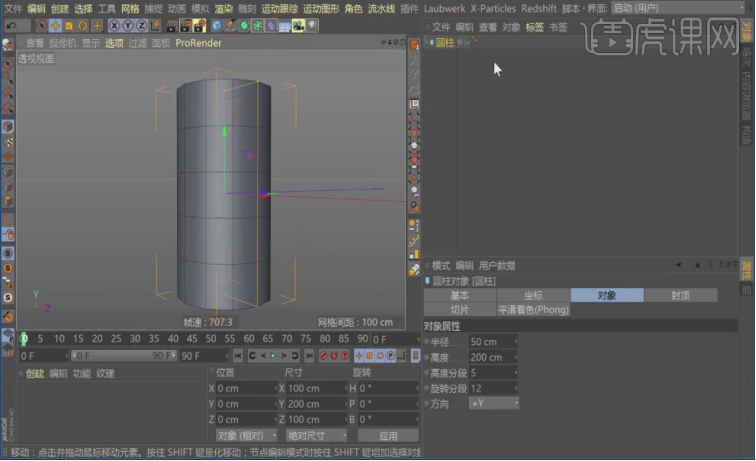Open the 渲染 menu
The height and width of the screenshot is (461, 756).
[224, 9]
